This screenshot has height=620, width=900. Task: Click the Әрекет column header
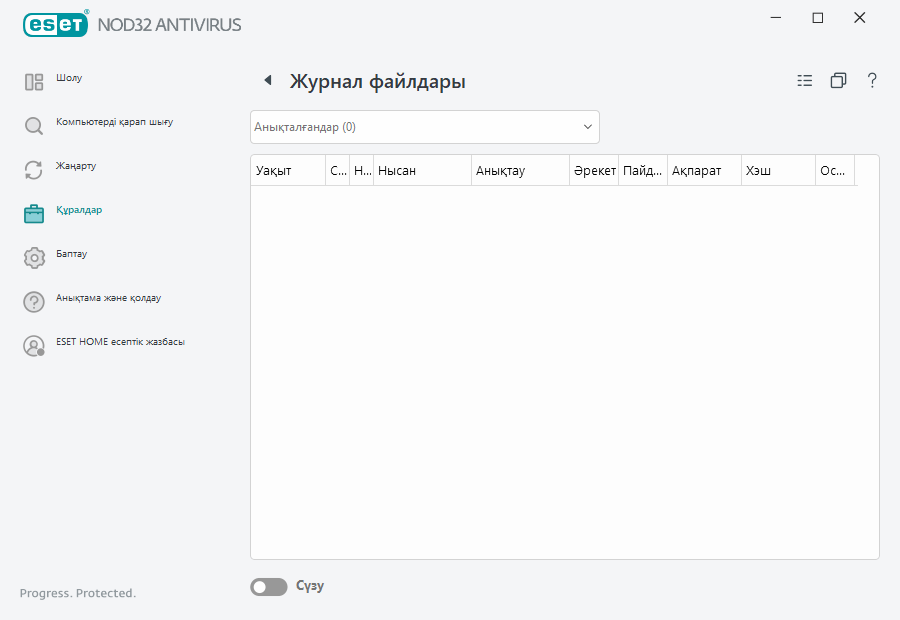(595, 170)
